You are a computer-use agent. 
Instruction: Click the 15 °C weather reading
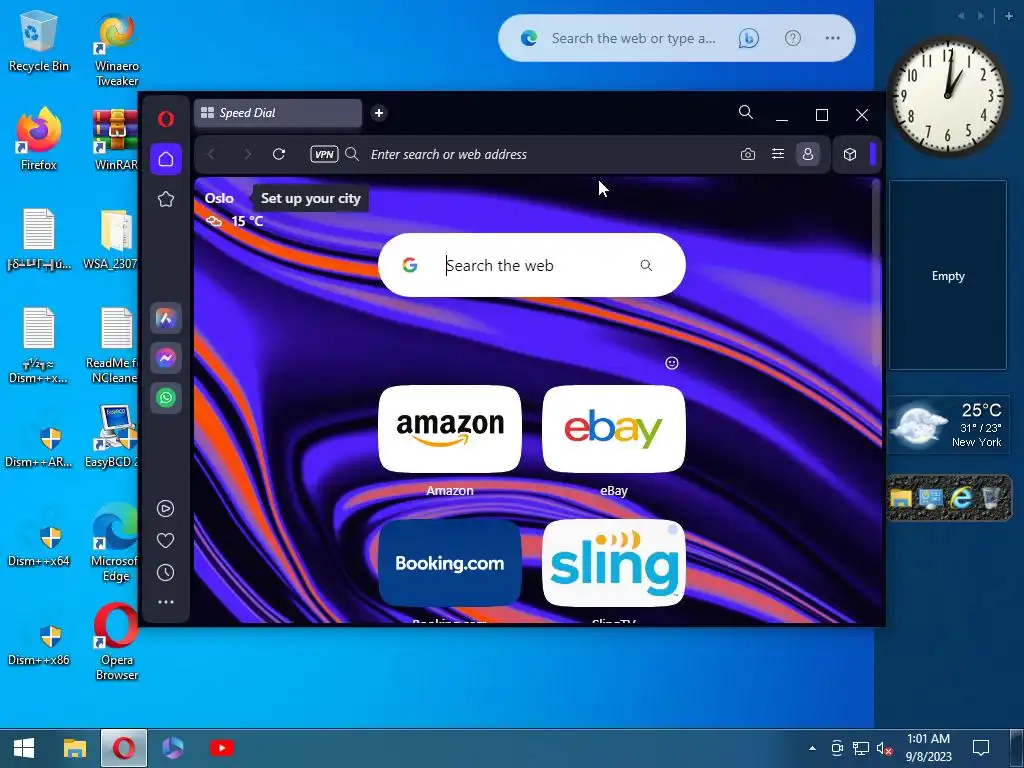247,221
